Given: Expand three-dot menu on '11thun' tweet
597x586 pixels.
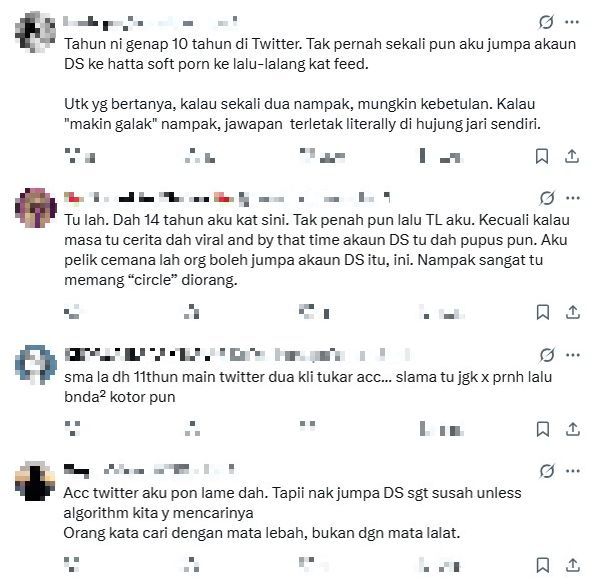Looking at the screenshot, I should point(573,355).
